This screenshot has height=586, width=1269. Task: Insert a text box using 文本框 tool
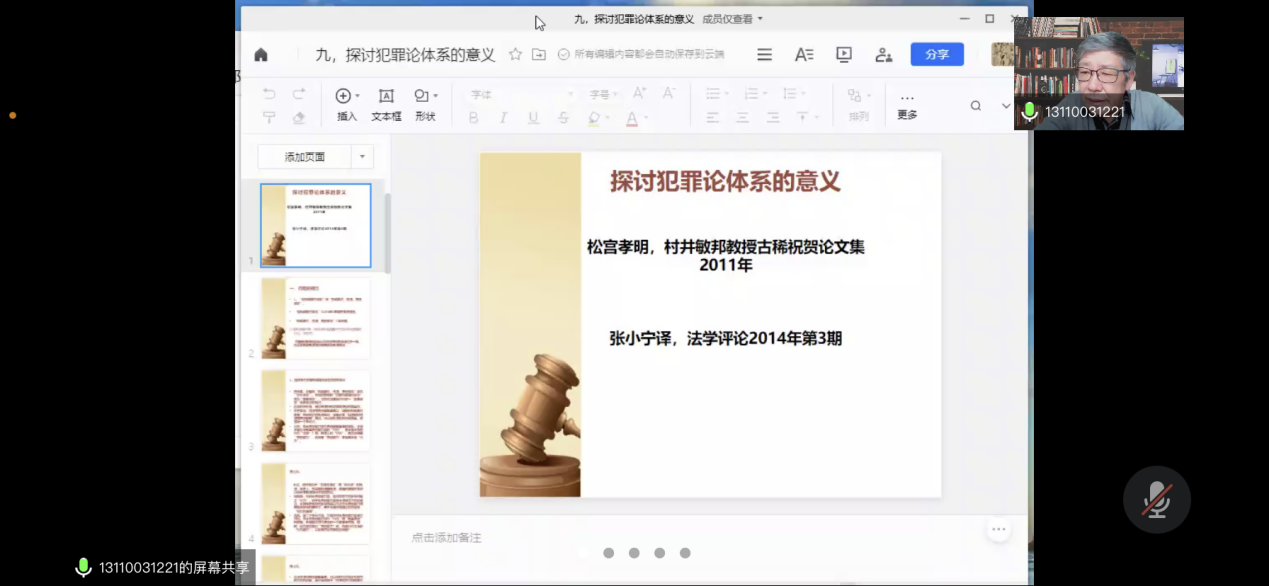[x=385, y=103]
